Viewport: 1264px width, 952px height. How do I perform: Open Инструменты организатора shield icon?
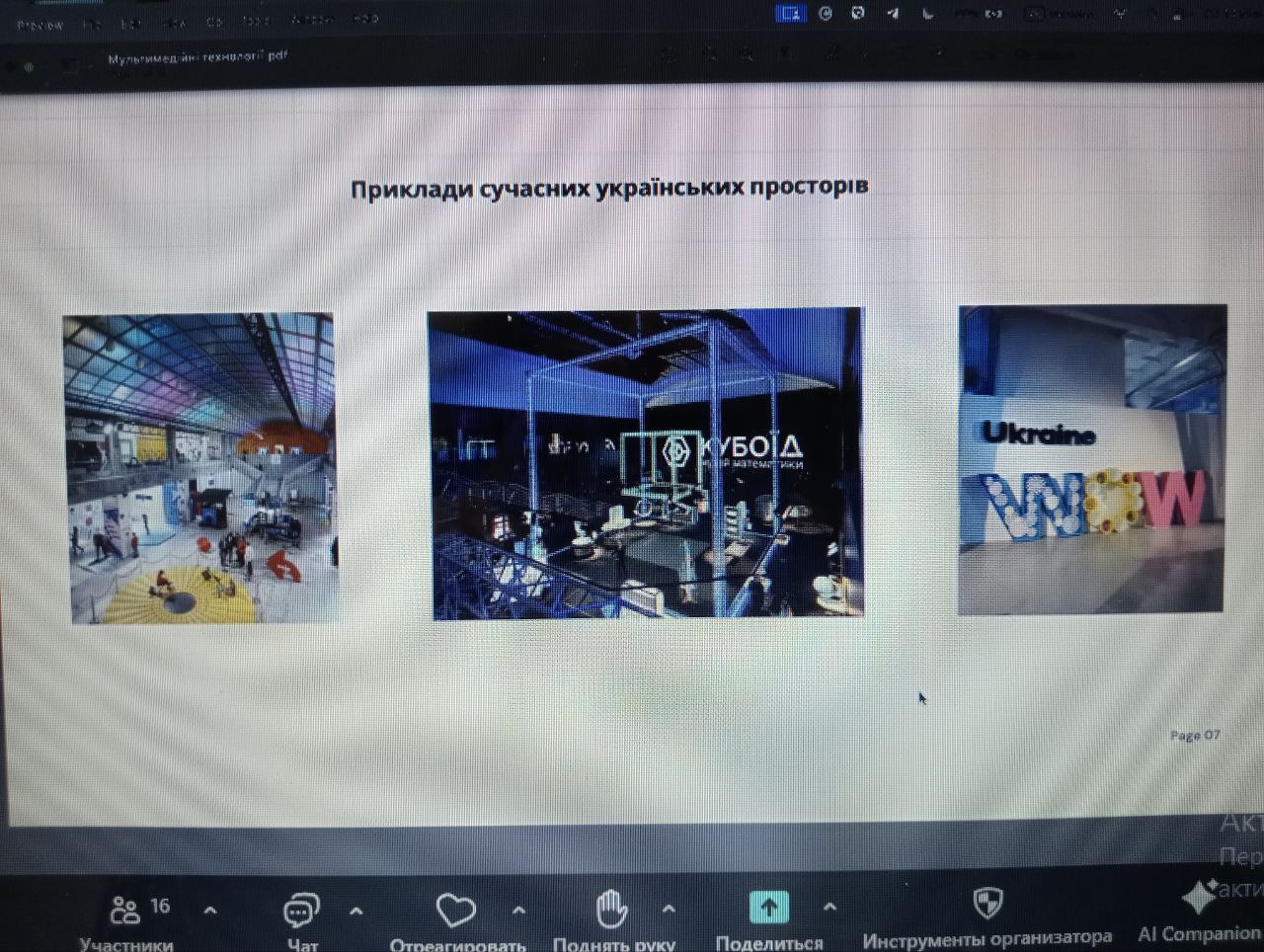987,903
